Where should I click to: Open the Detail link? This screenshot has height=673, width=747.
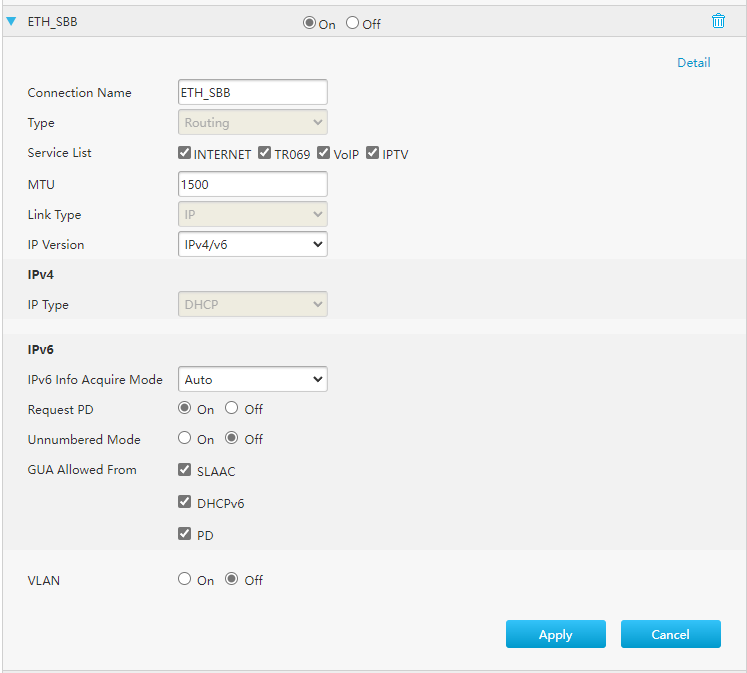[693, 62]
